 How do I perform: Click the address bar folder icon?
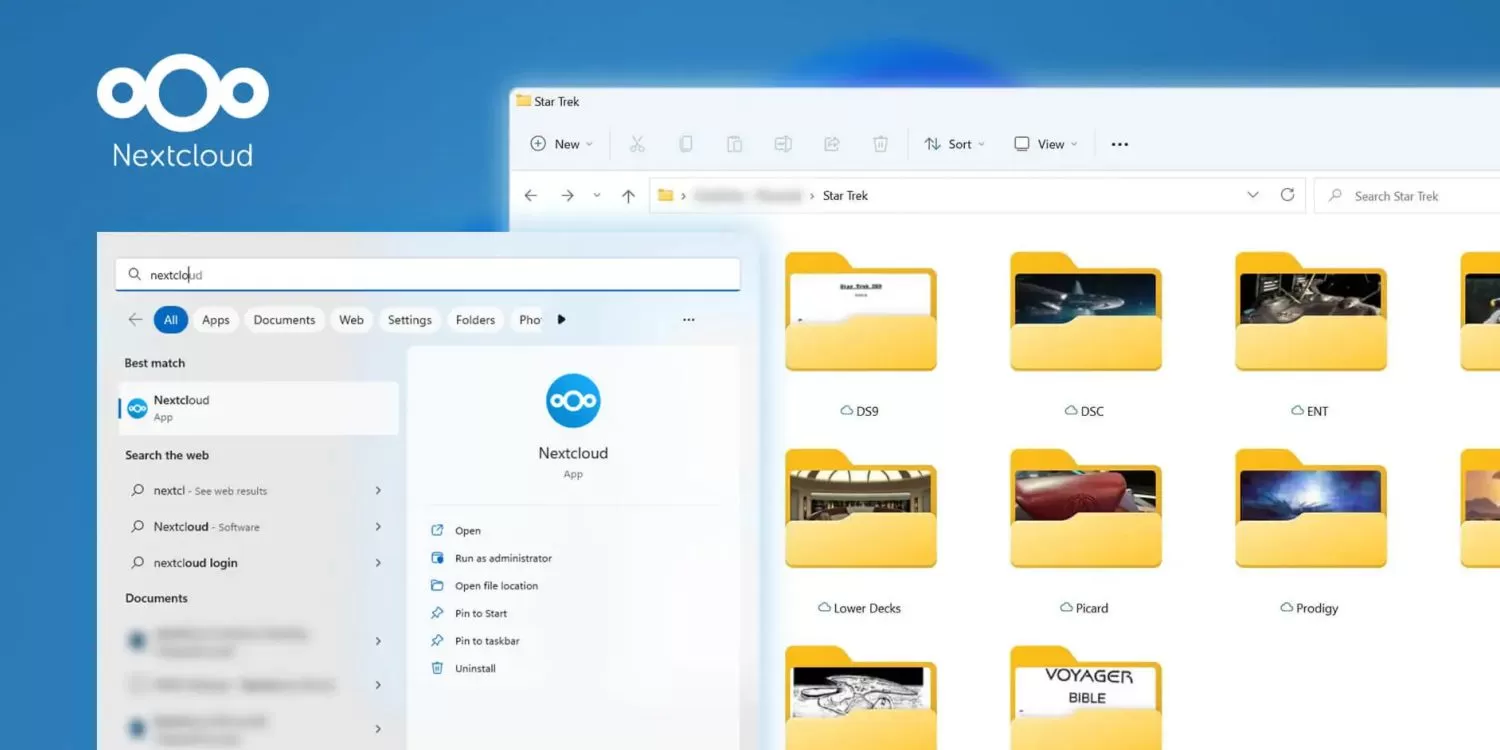click(665, 195)
